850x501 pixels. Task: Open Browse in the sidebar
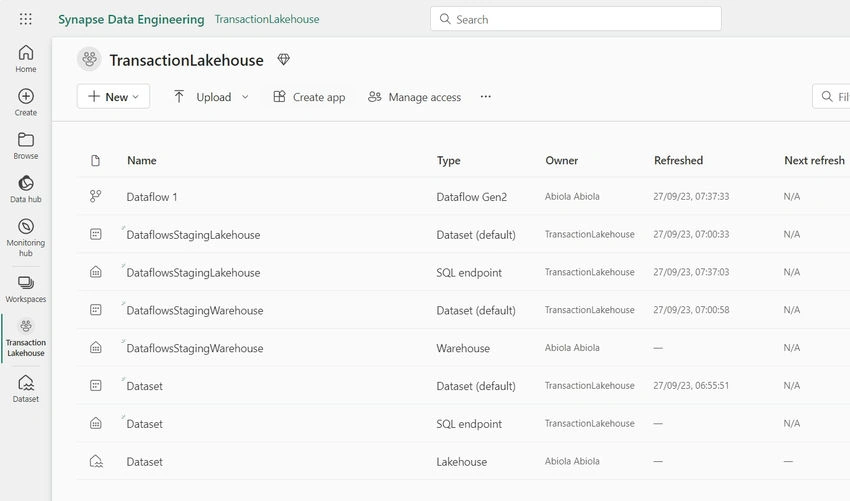pyautogui.click(x=25, y=145)
